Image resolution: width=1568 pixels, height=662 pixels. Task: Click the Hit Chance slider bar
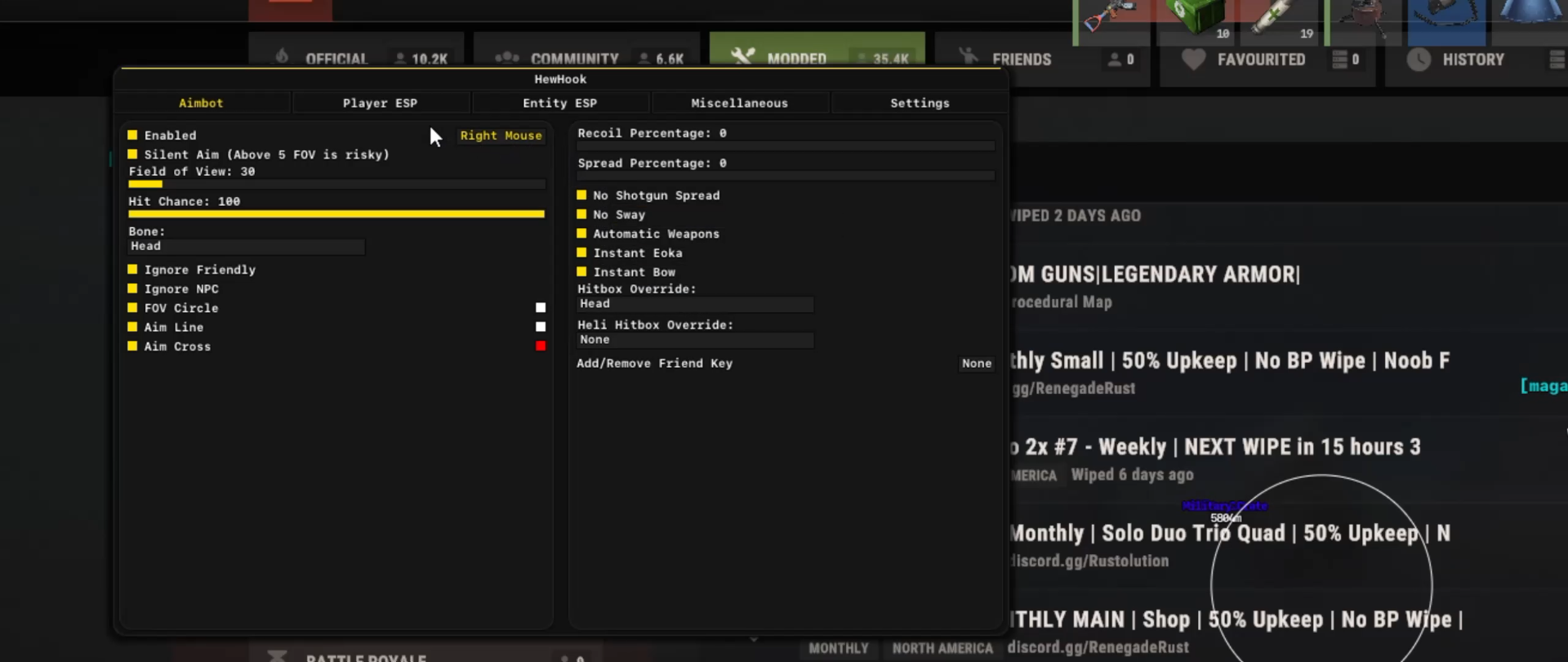point(336,214)
